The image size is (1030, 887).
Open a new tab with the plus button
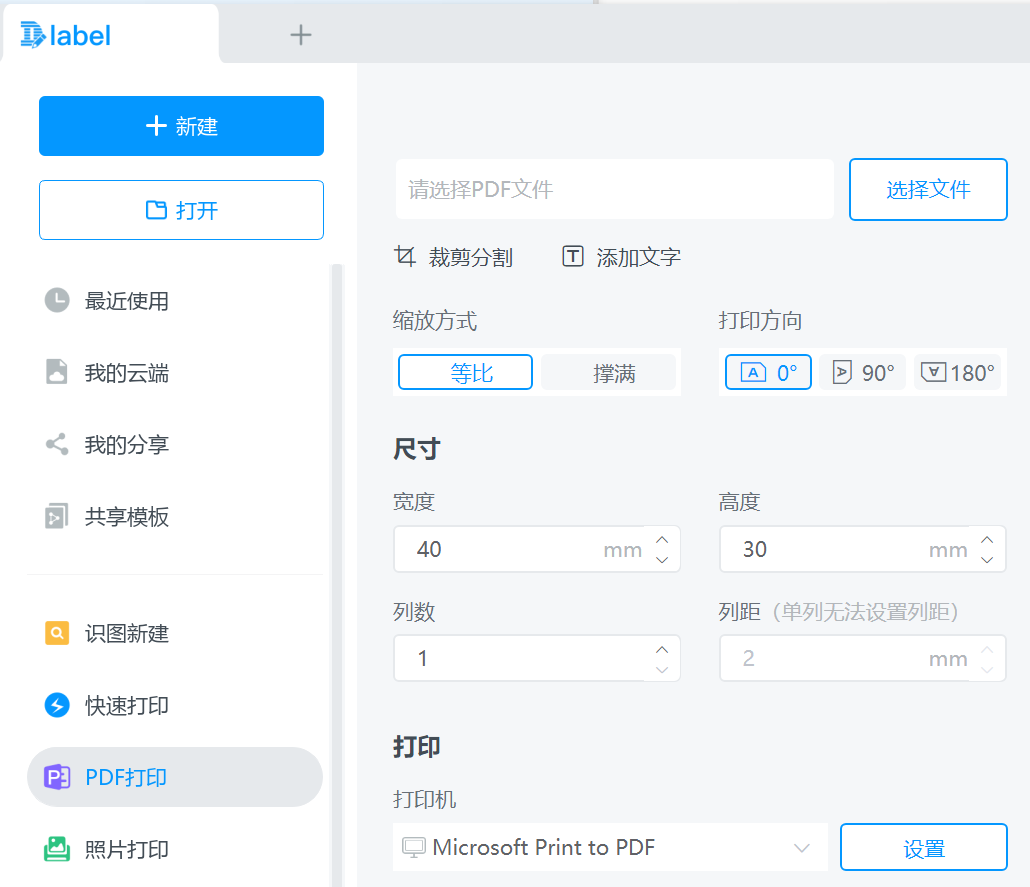point(300,35)
